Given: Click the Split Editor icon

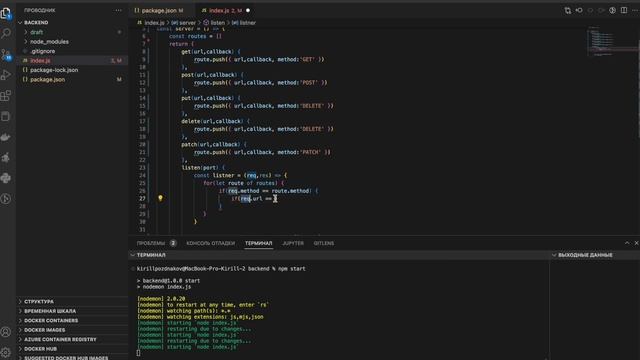Looking at the screenshot, I should coord(624,11).
